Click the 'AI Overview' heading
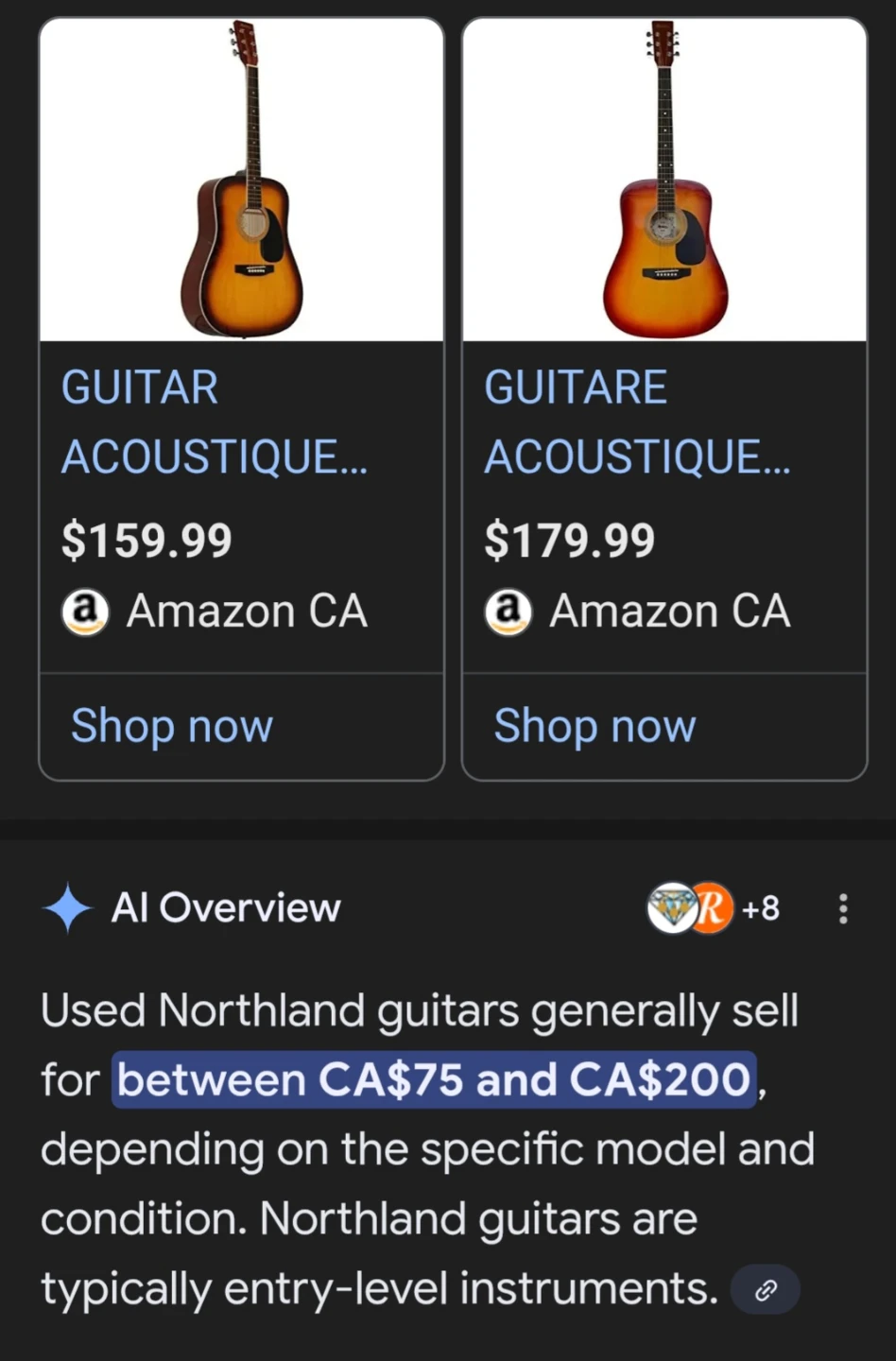Image resolution: width=896 pixels, height=1361 pixels. 226,908
